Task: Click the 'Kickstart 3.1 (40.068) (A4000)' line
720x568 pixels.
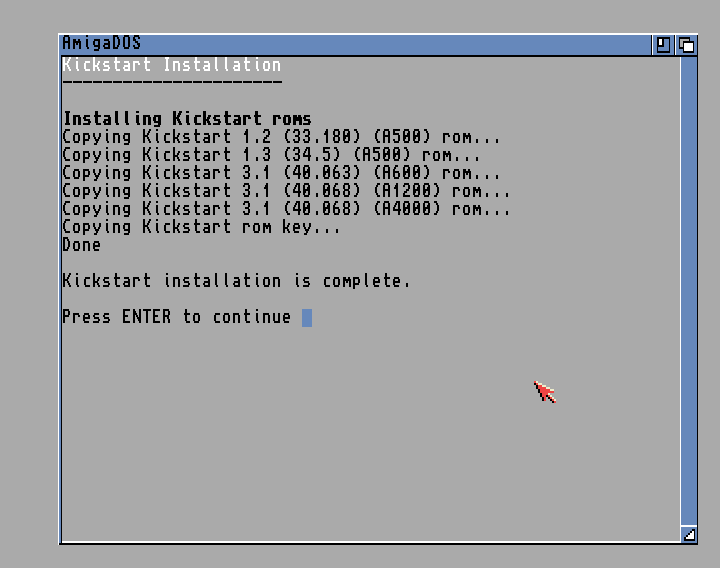Action: tap(286, 208)
